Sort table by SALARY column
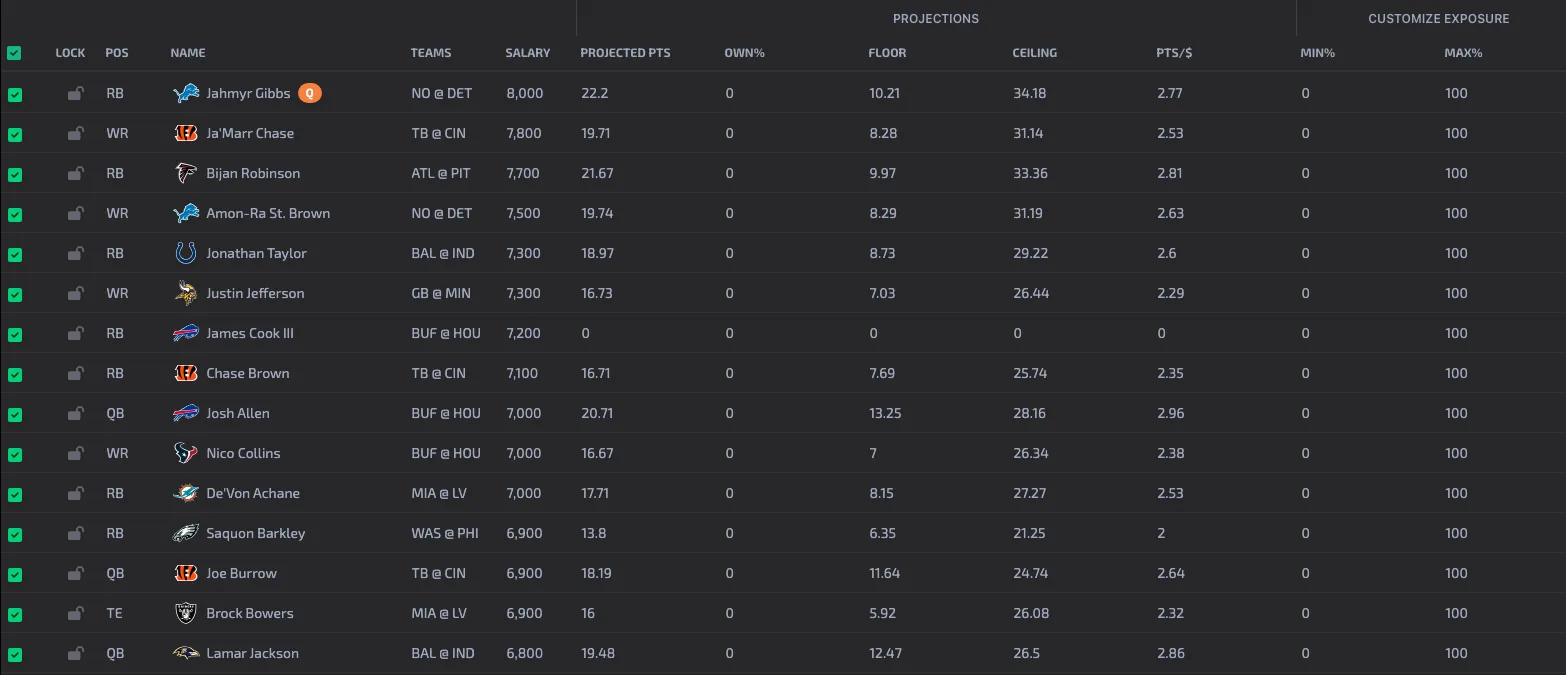Screen dimensions: 1566x675 click(x=528, y=53)
